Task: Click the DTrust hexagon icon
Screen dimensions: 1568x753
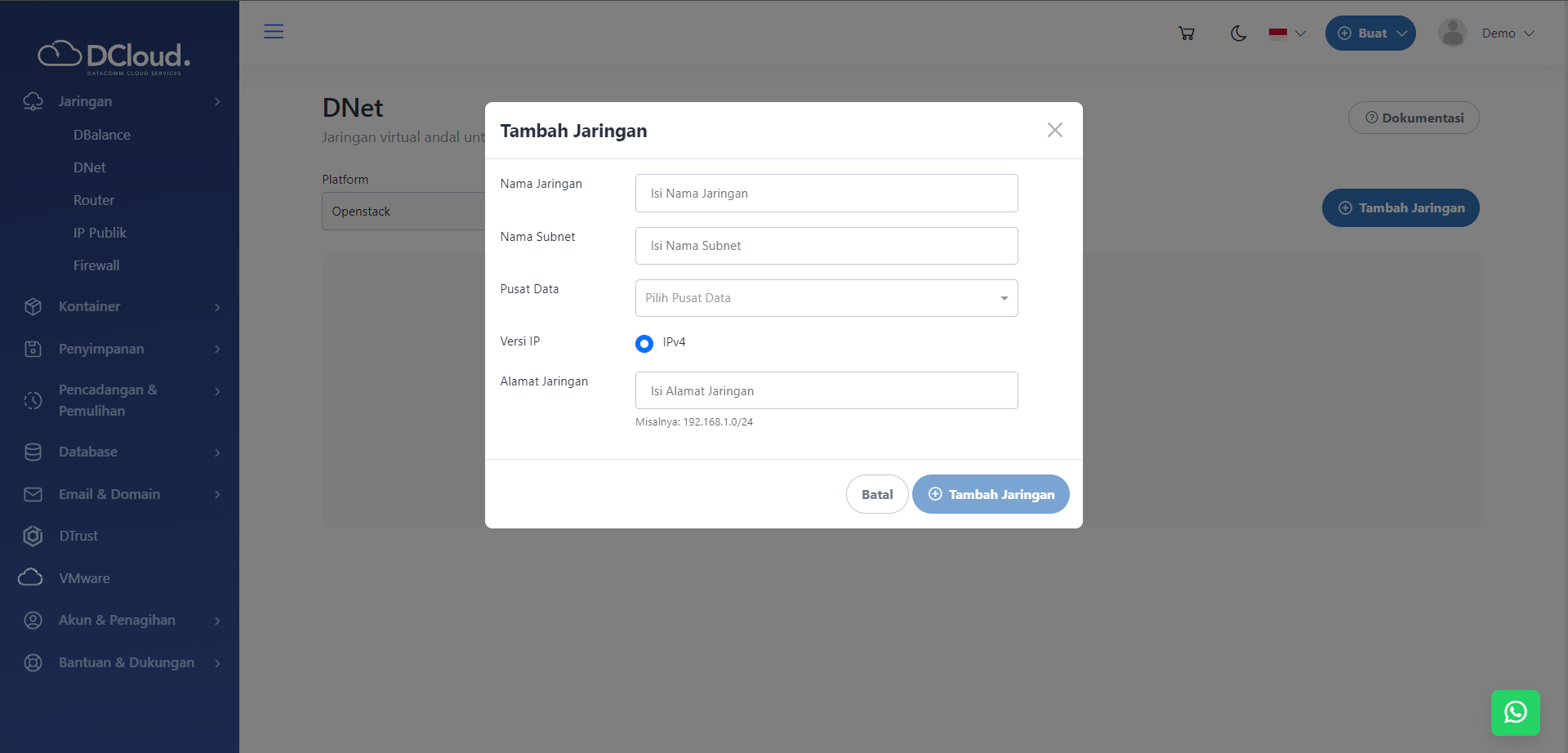Action: (x=33, y=536)
